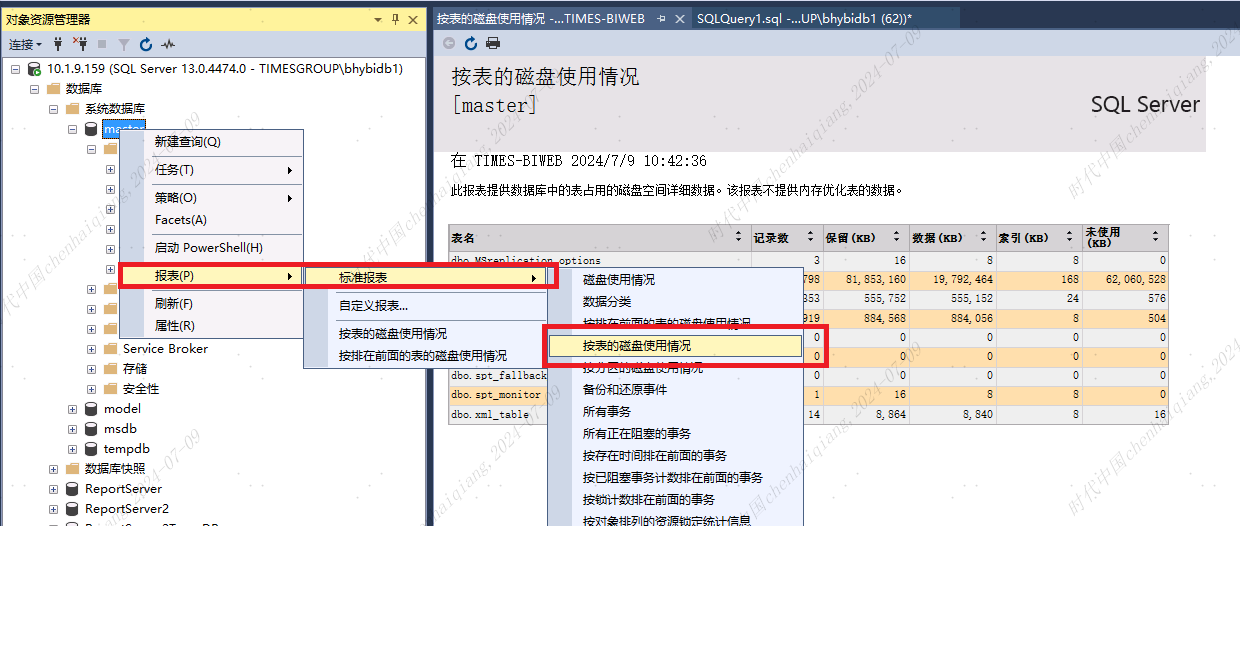The image size is (1240, 648).
Task: Select the tempdb database icon
Action: click(91, 449)
